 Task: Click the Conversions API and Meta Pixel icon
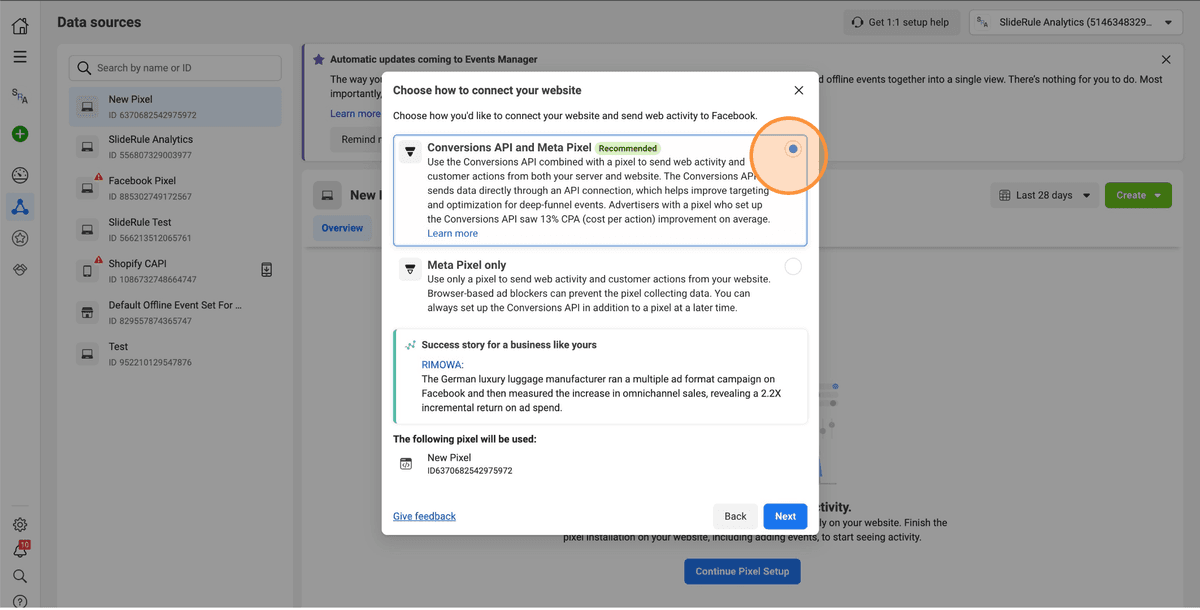[409, 152]
